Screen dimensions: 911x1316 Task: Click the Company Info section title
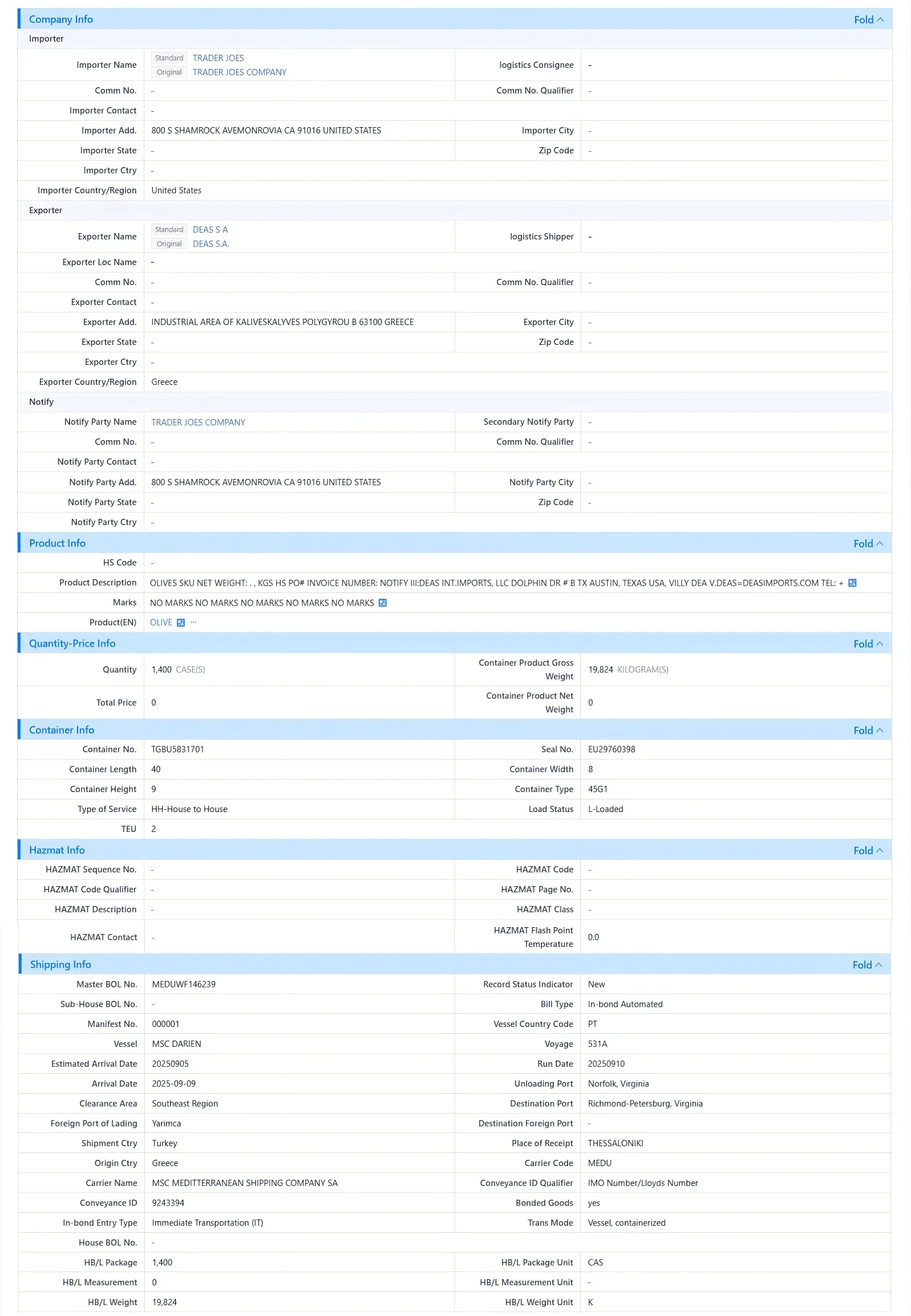click(x=61, y=19)
